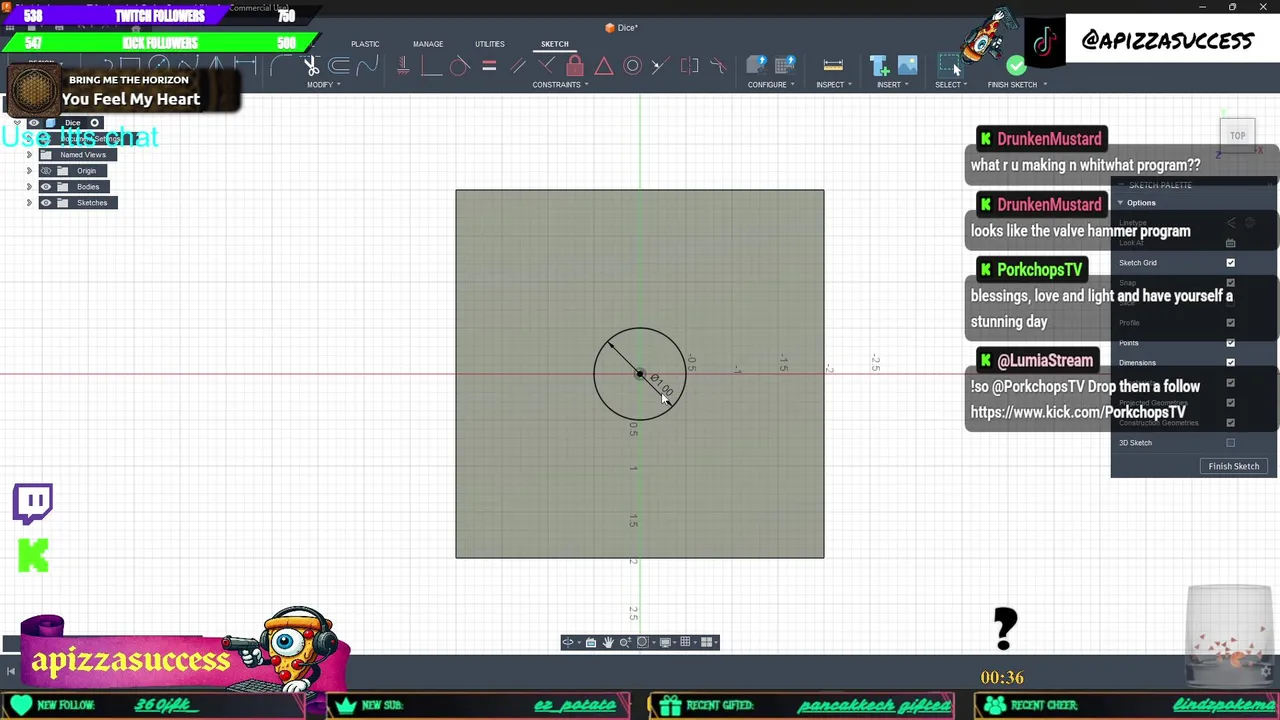The width and height of the screenshot is (1280, 720).
Task: Open the Look At icon in palette
Action: point(1230,243)
